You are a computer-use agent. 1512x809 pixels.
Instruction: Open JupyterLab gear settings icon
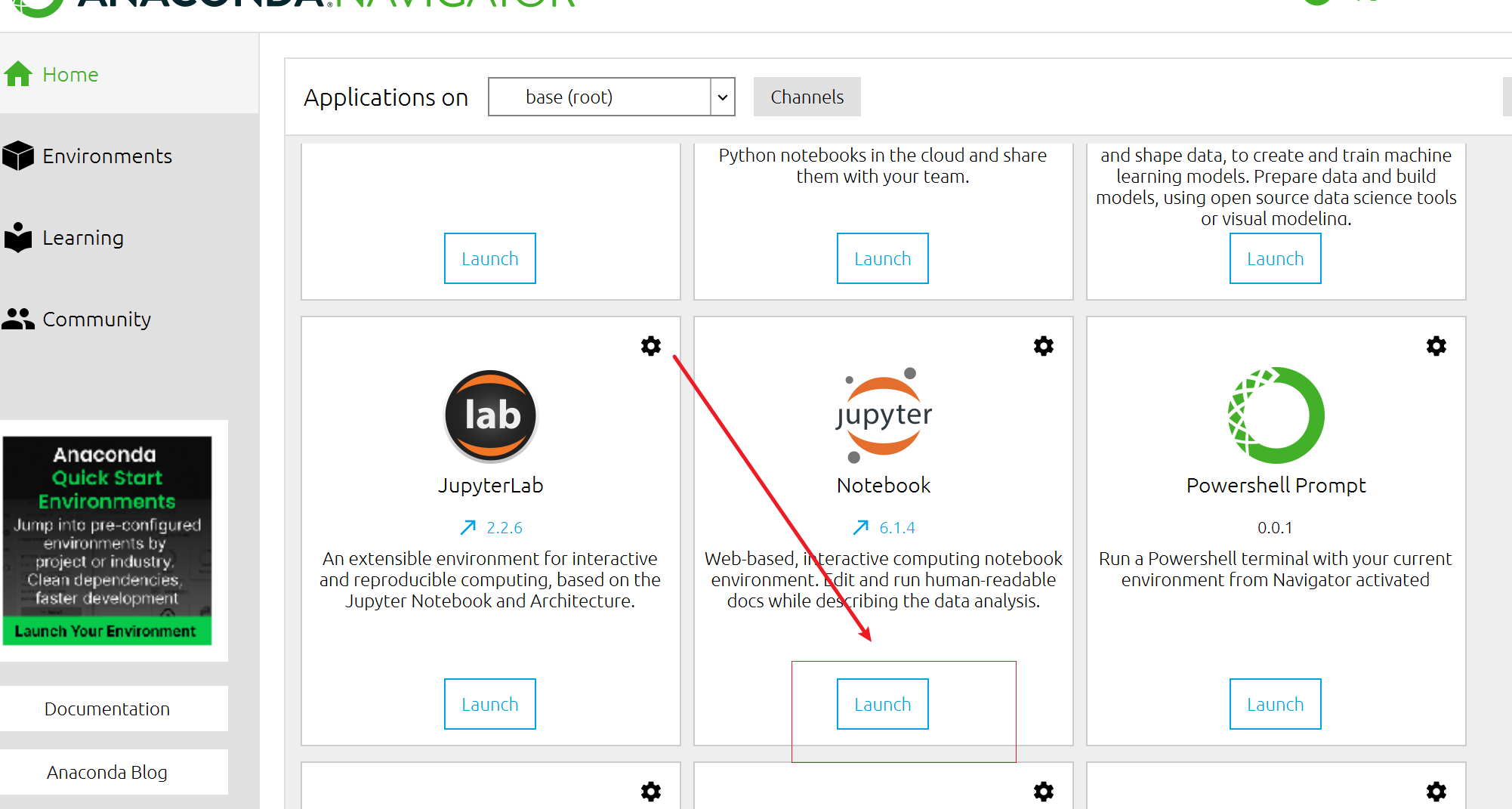(651, 346)
